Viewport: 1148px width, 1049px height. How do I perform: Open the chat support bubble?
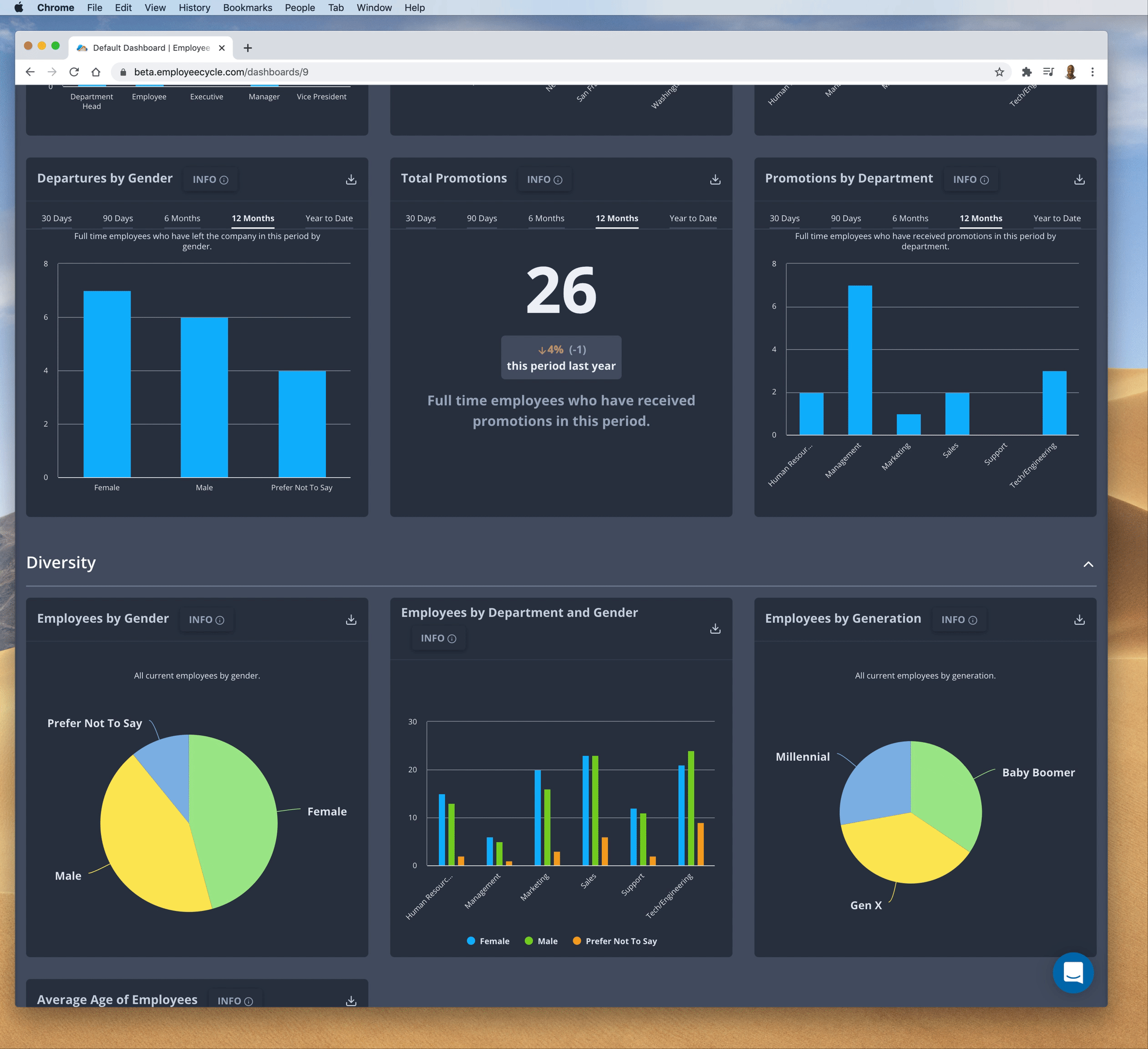(1072, 972)
